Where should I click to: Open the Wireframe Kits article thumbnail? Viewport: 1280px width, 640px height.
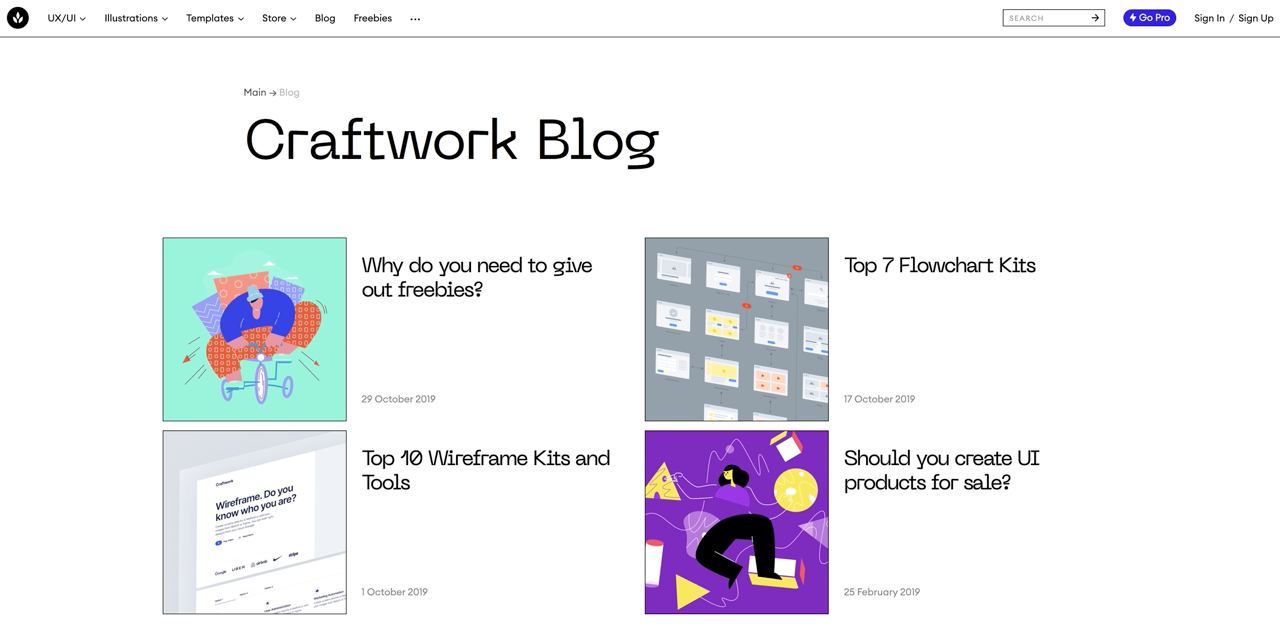(x=255, y=522)
